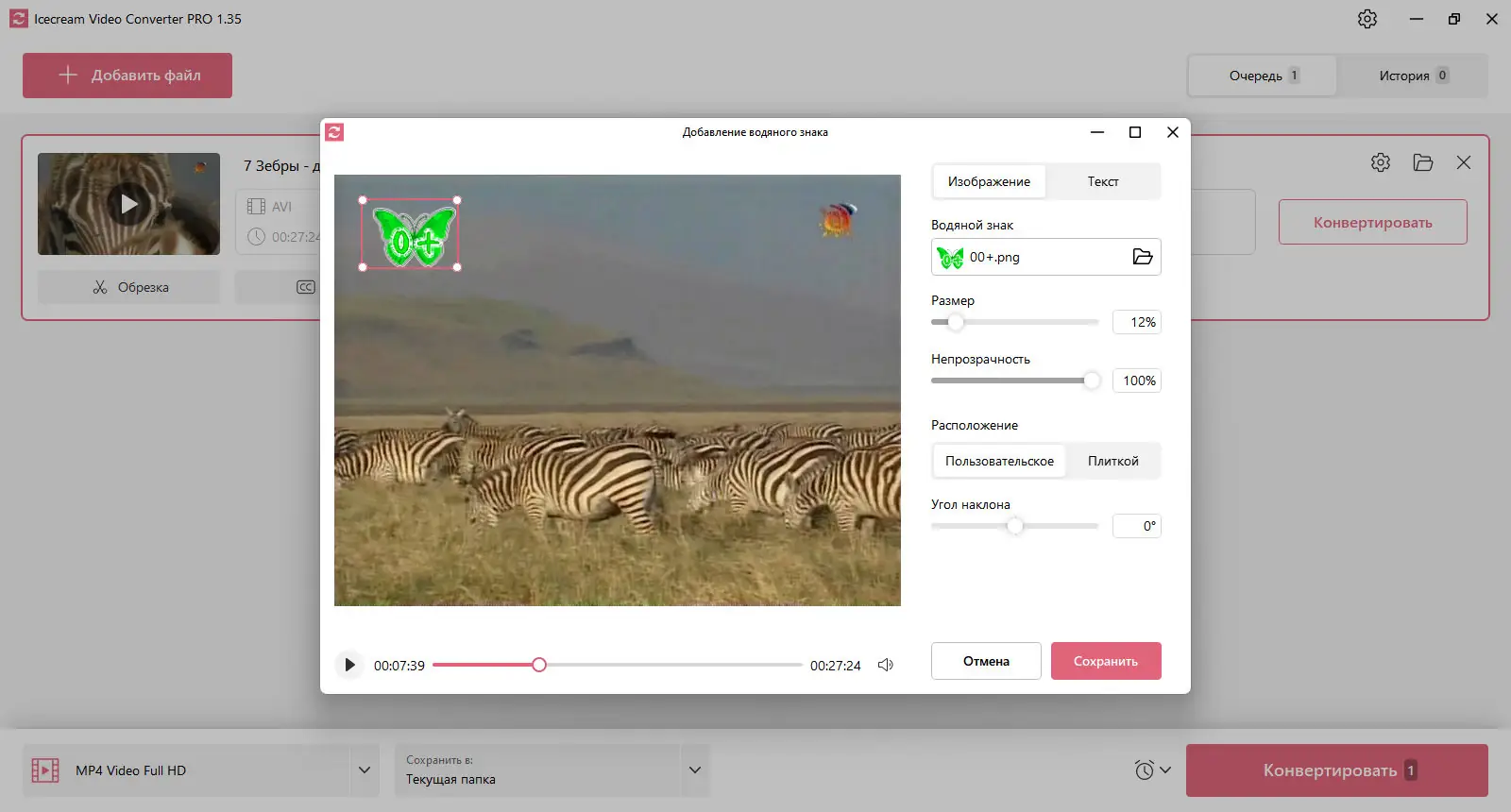The image size is (1511, 812).
Task: Remove the zebra file from queue
Action: [x=1464, y=162]
